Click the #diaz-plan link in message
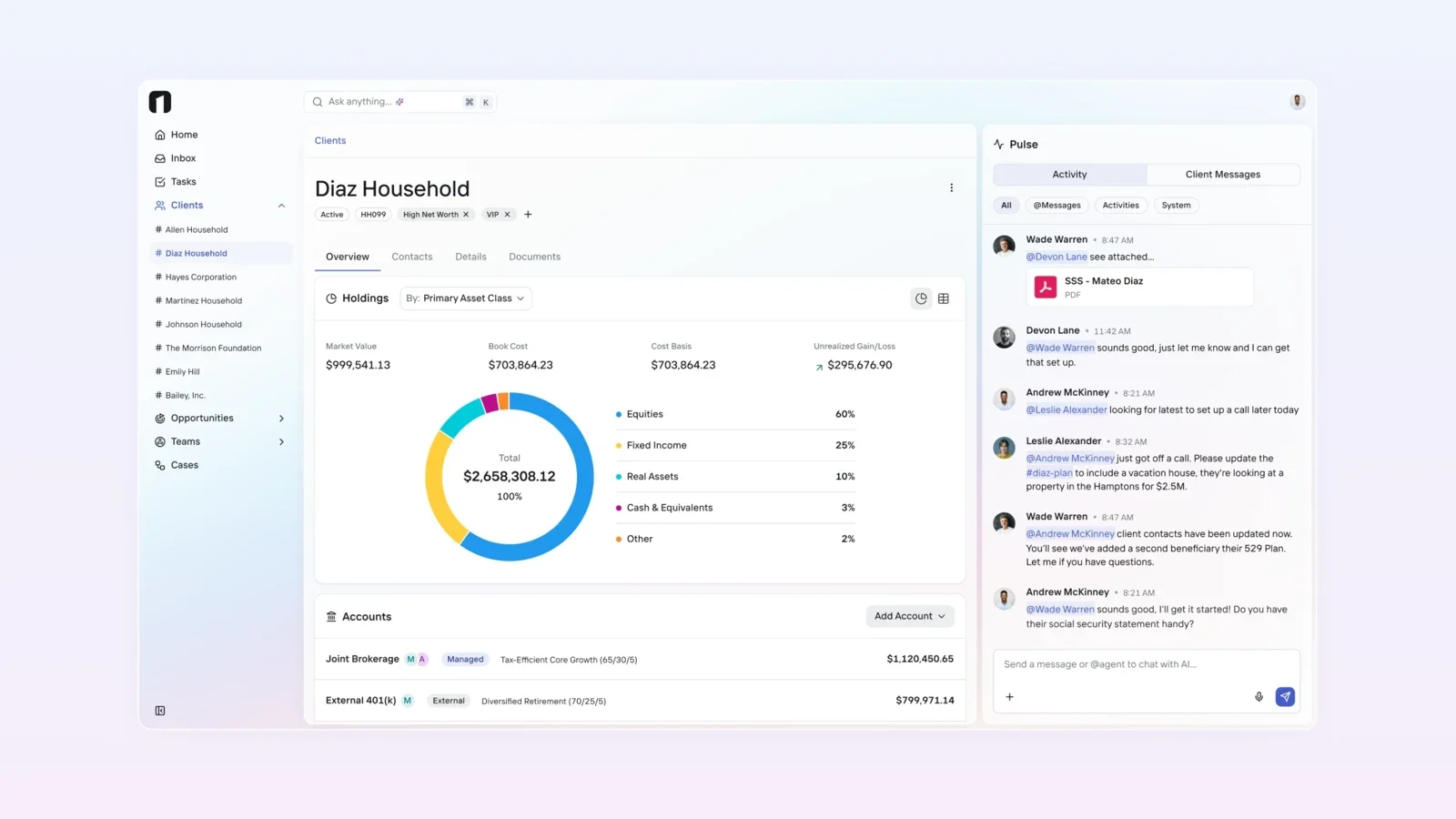 pyautogui.click(x=1049, y=473)
